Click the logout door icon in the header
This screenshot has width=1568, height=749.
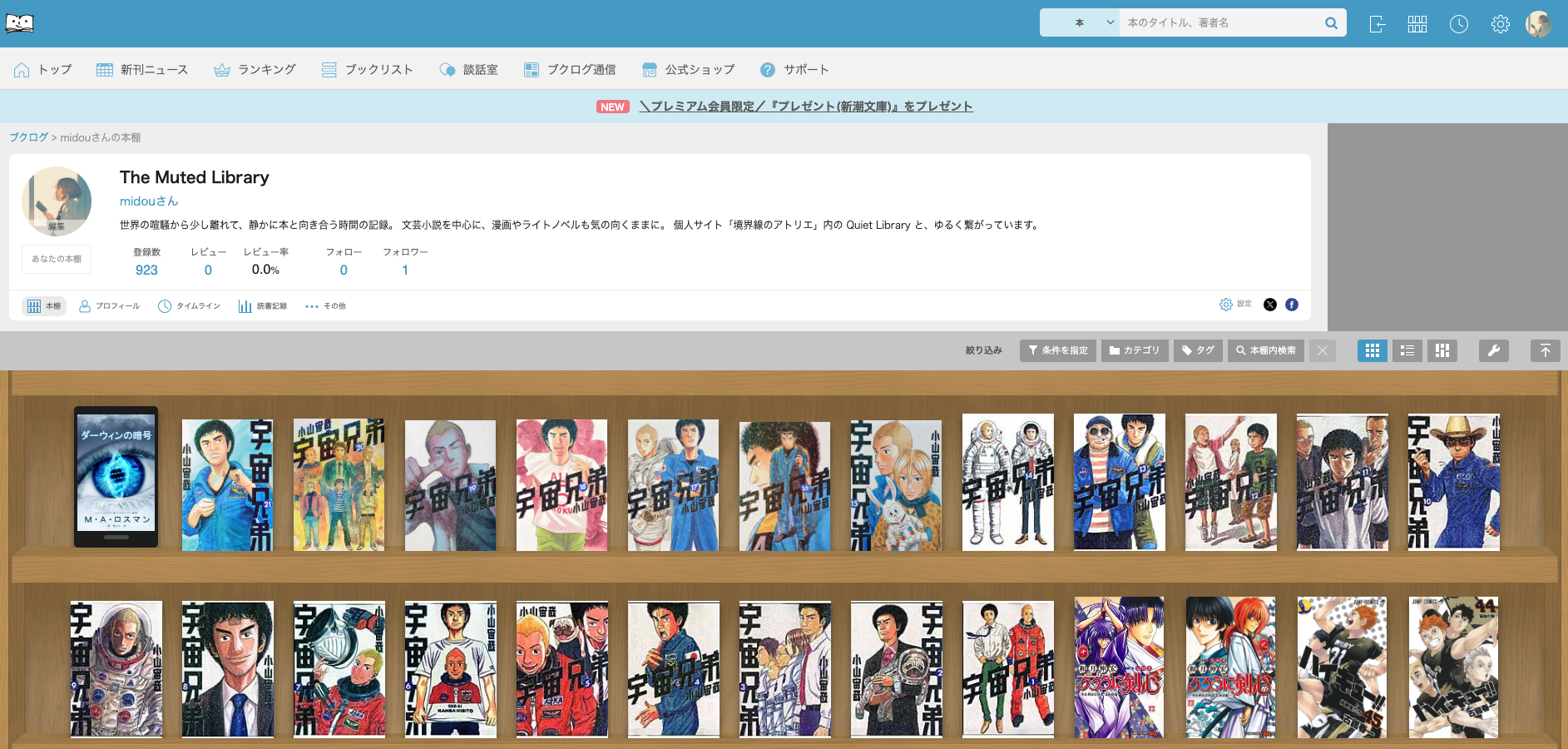coord(1378,24)
